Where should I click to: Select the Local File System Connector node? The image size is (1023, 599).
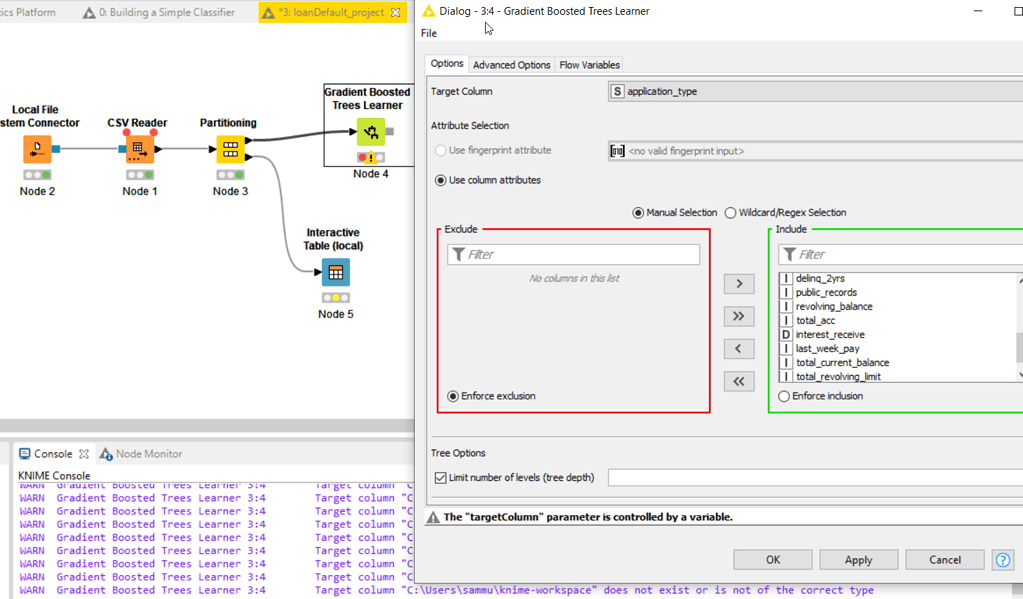(x=37, y=148)
